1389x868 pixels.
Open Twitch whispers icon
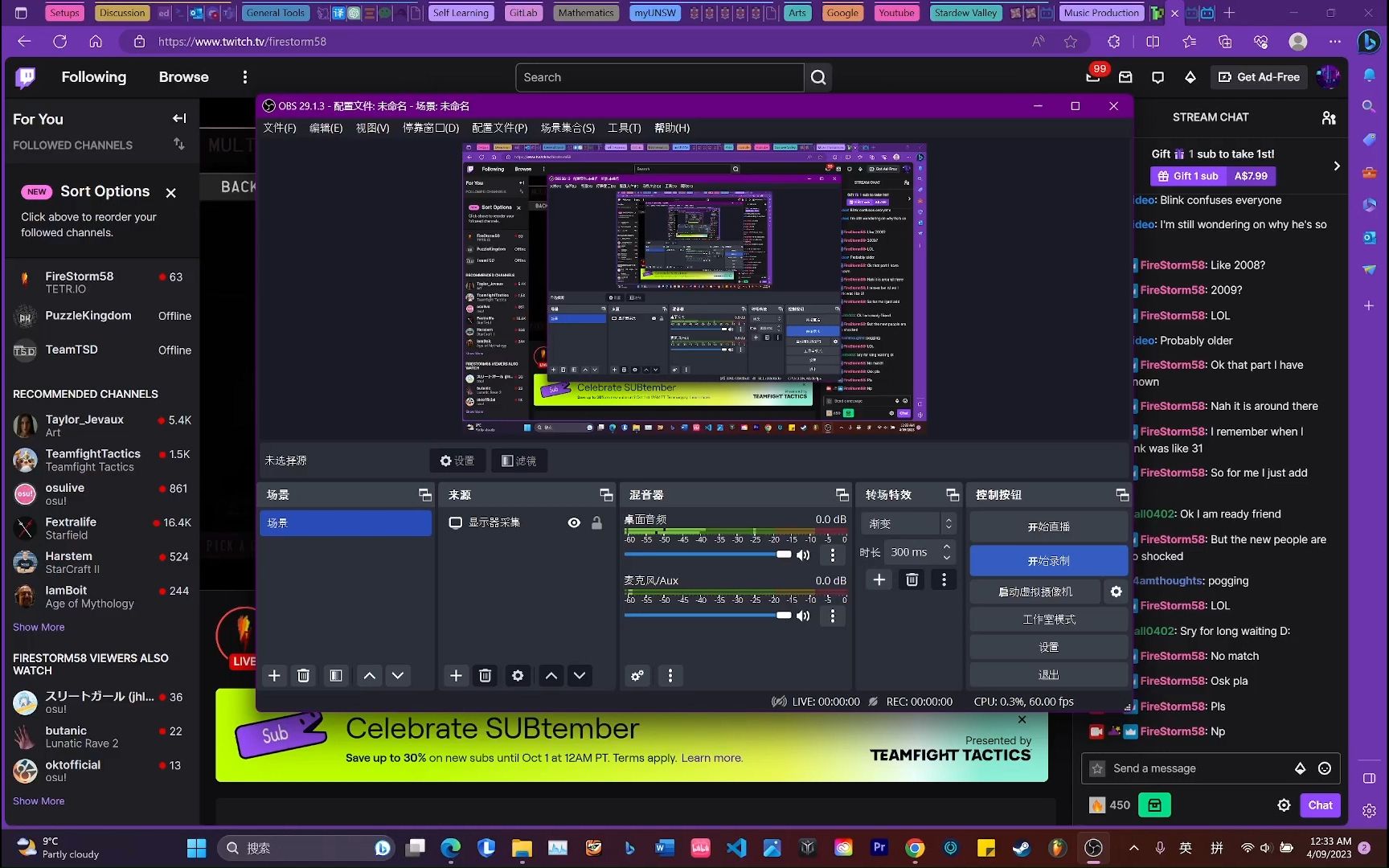pos(1157,77)
